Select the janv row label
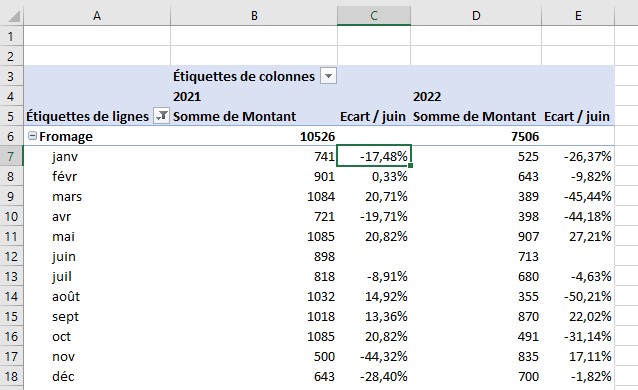The width and height of the screenshot is (638, 390). [x=97, y=156]
